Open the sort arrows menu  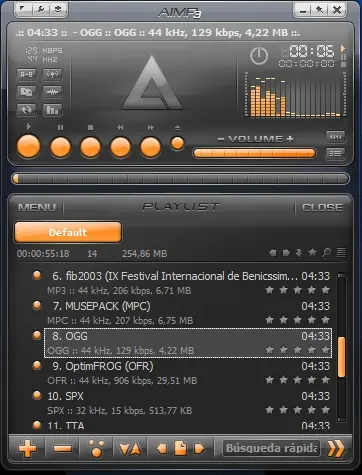point(130,449)
